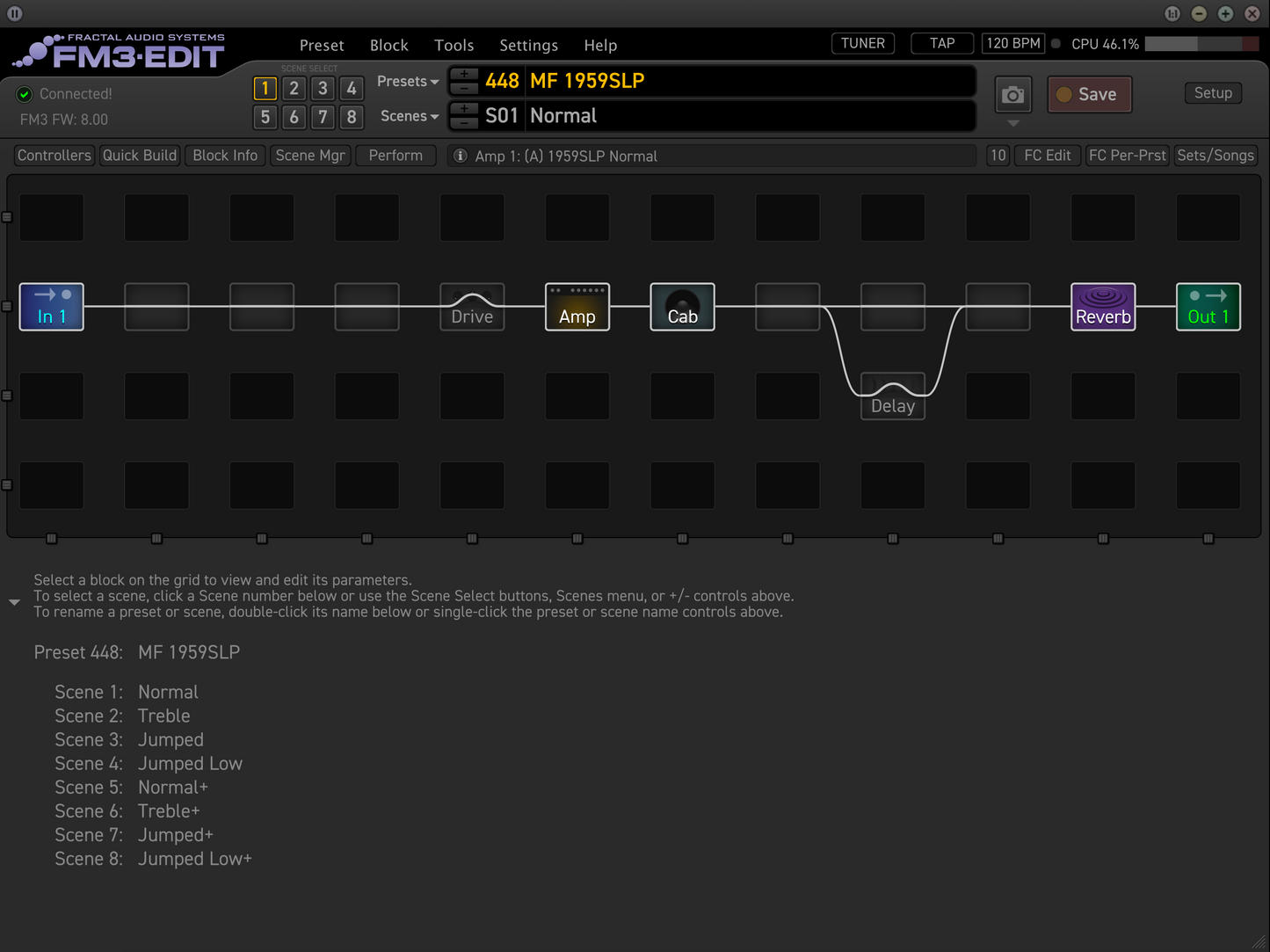Select scene 1 button
The width and height of the screenshot is (1270, 952).
coord(265,89)
